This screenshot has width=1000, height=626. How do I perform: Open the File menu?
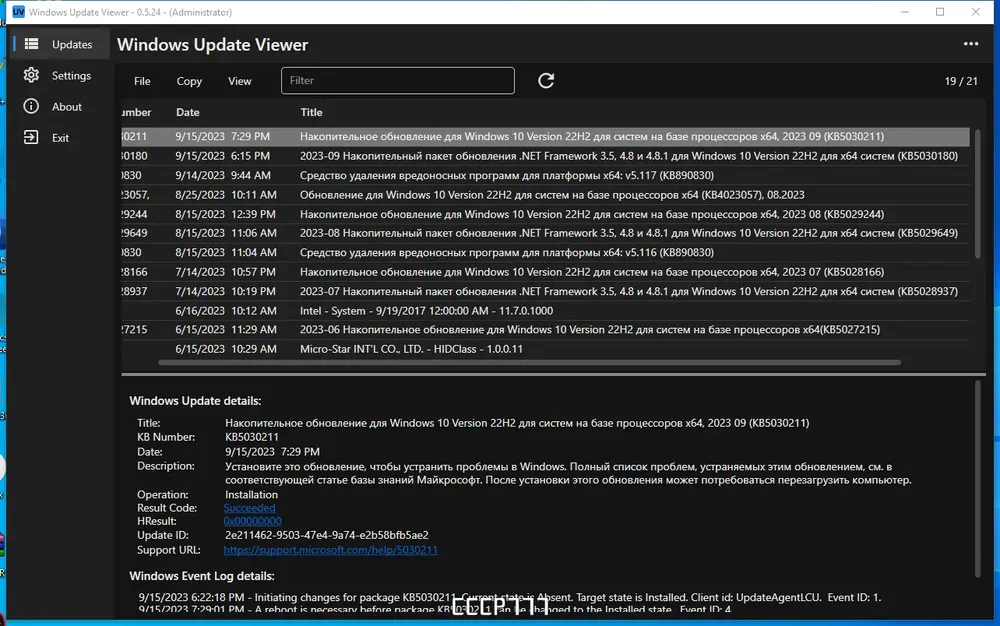coord(142,81)
